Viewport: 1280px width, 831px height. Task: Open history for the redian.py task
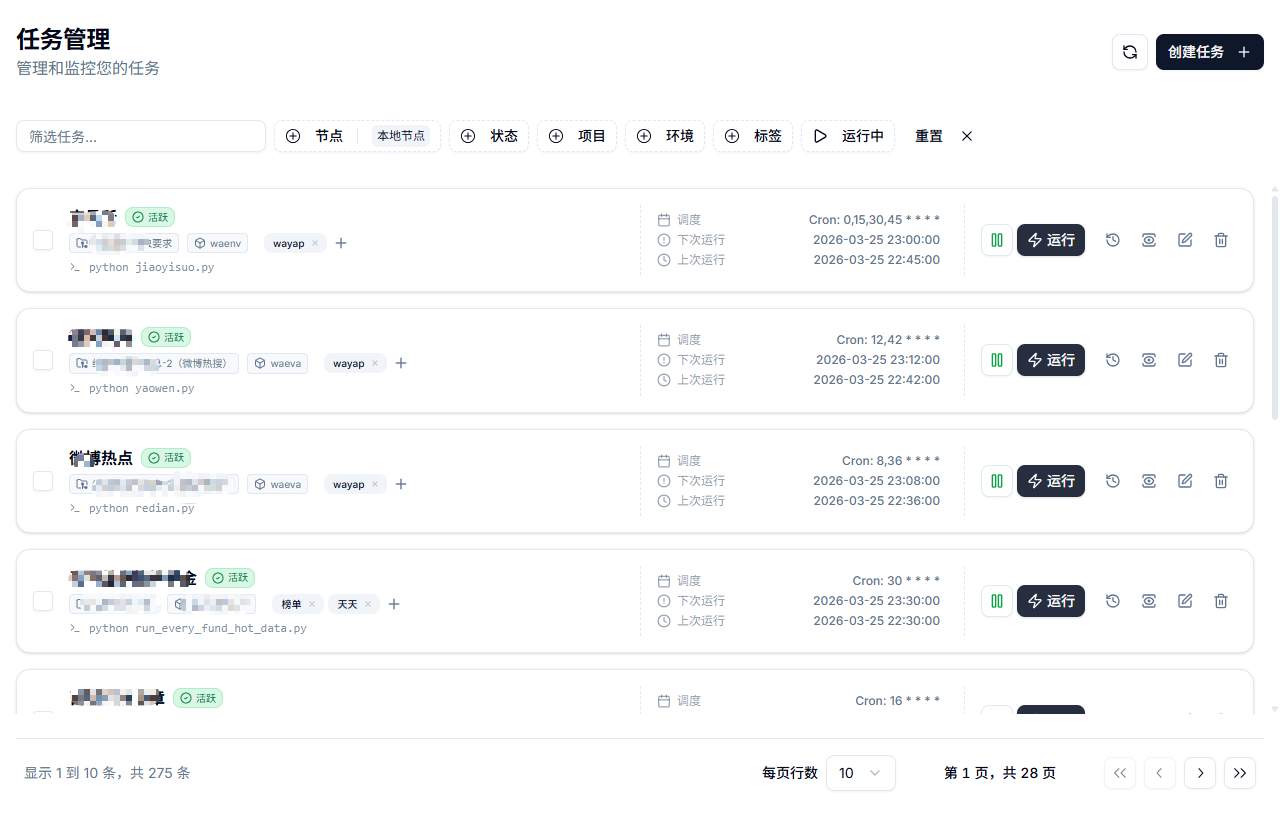(x=1112, y=481)
